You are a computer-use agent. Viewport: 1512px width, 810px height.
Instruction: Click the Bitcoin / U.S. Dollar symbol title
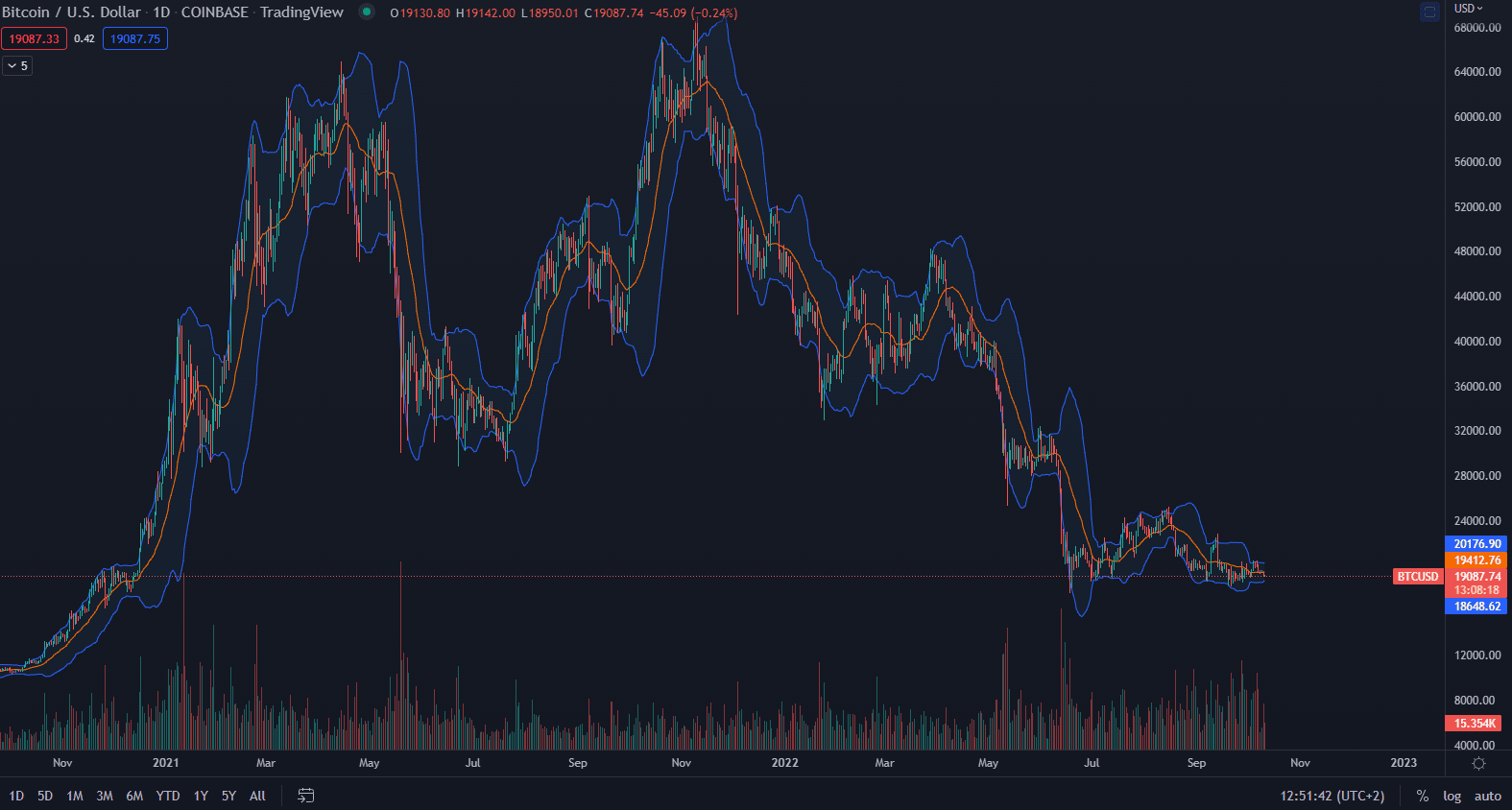pos(72,12)
